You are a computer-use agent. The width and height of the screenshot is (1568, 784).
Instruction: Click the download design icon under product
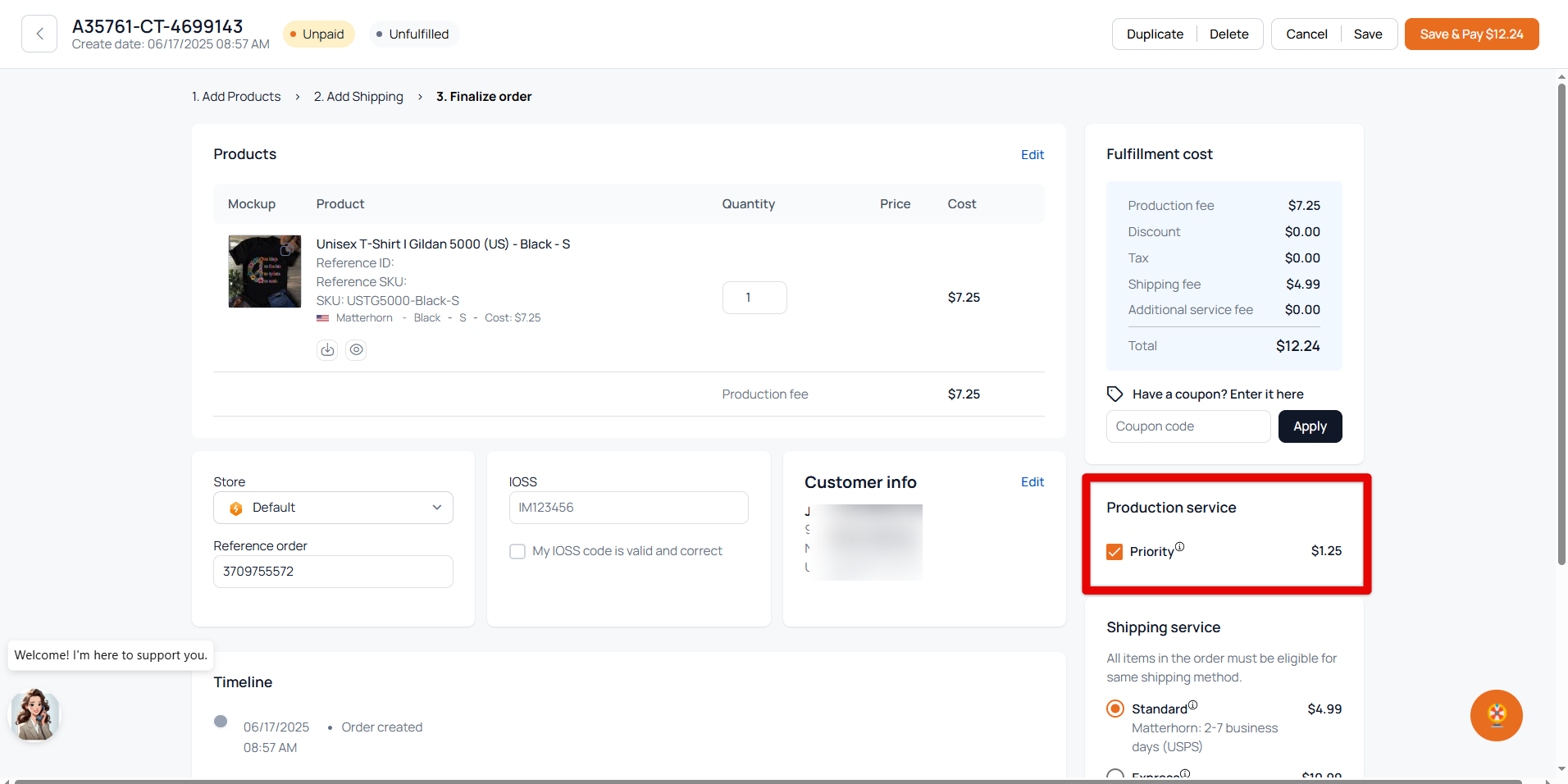327,350
